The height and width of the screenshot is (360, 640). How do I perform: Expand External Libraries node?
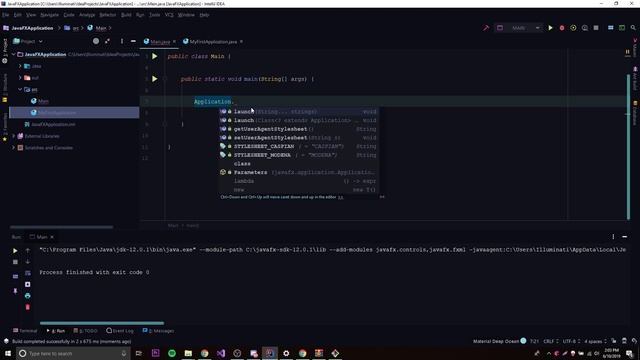coord(13,136)
